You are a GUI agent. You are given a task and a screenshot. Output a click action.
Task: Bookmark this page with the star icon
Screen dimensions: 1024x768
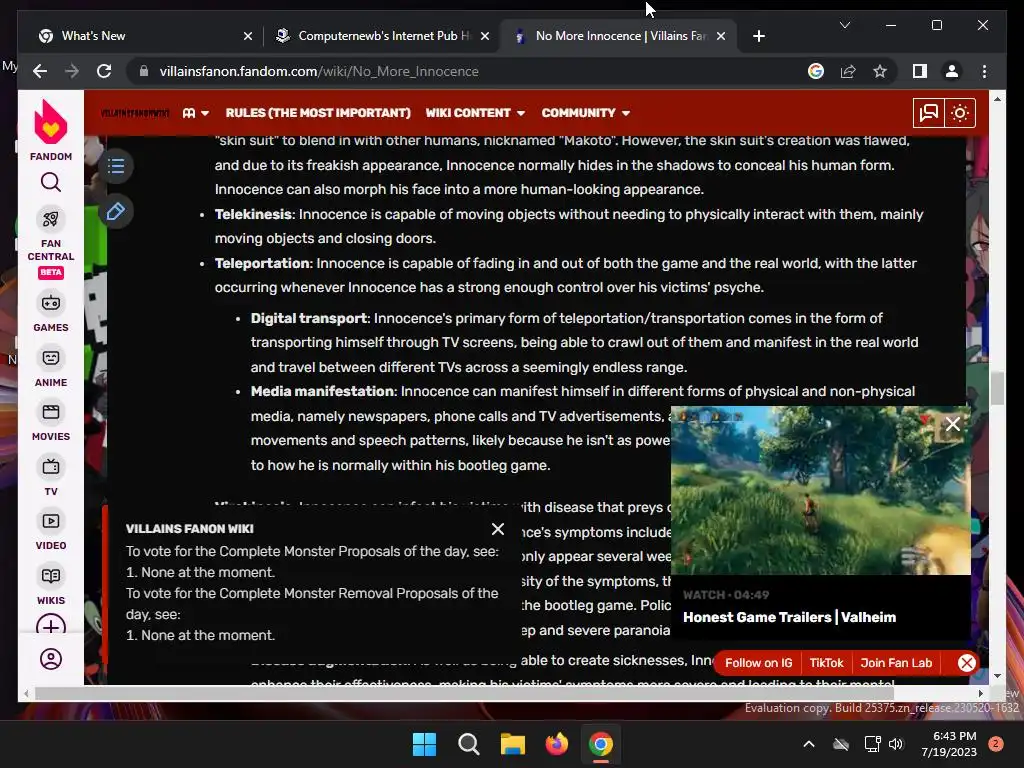point(880,71)
